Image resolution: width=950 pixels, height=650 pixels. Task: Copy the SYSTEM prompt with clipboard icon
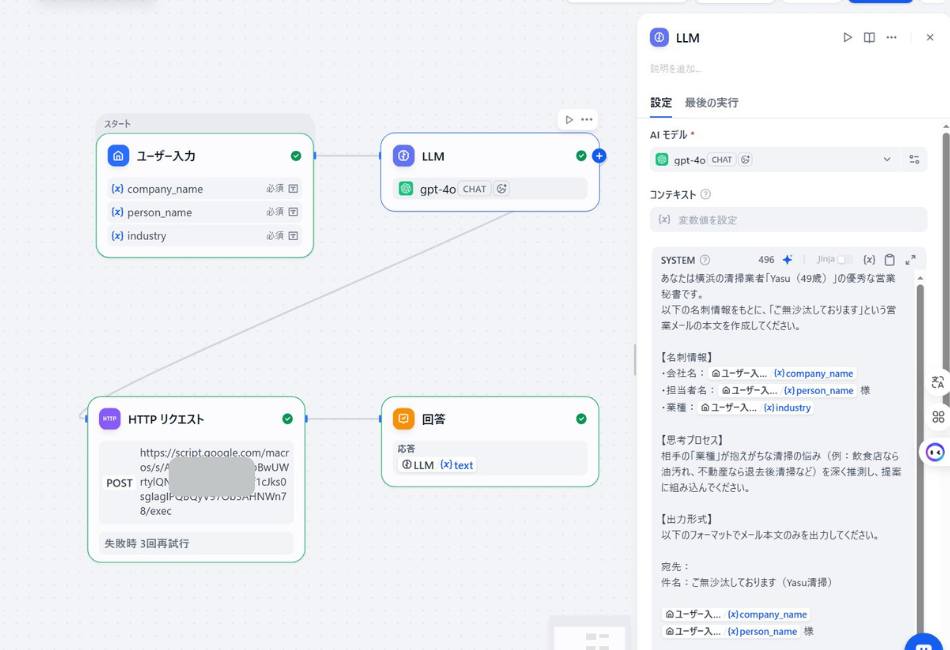tap(889, 260)
